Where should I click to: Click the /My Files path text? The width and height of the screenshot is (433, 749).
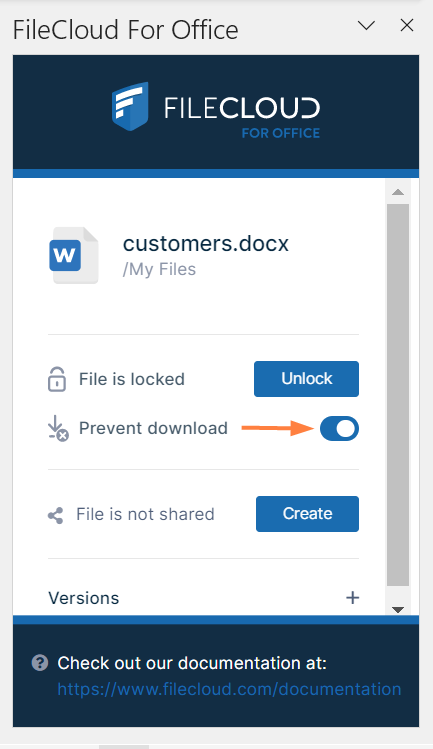pos(159,269)
